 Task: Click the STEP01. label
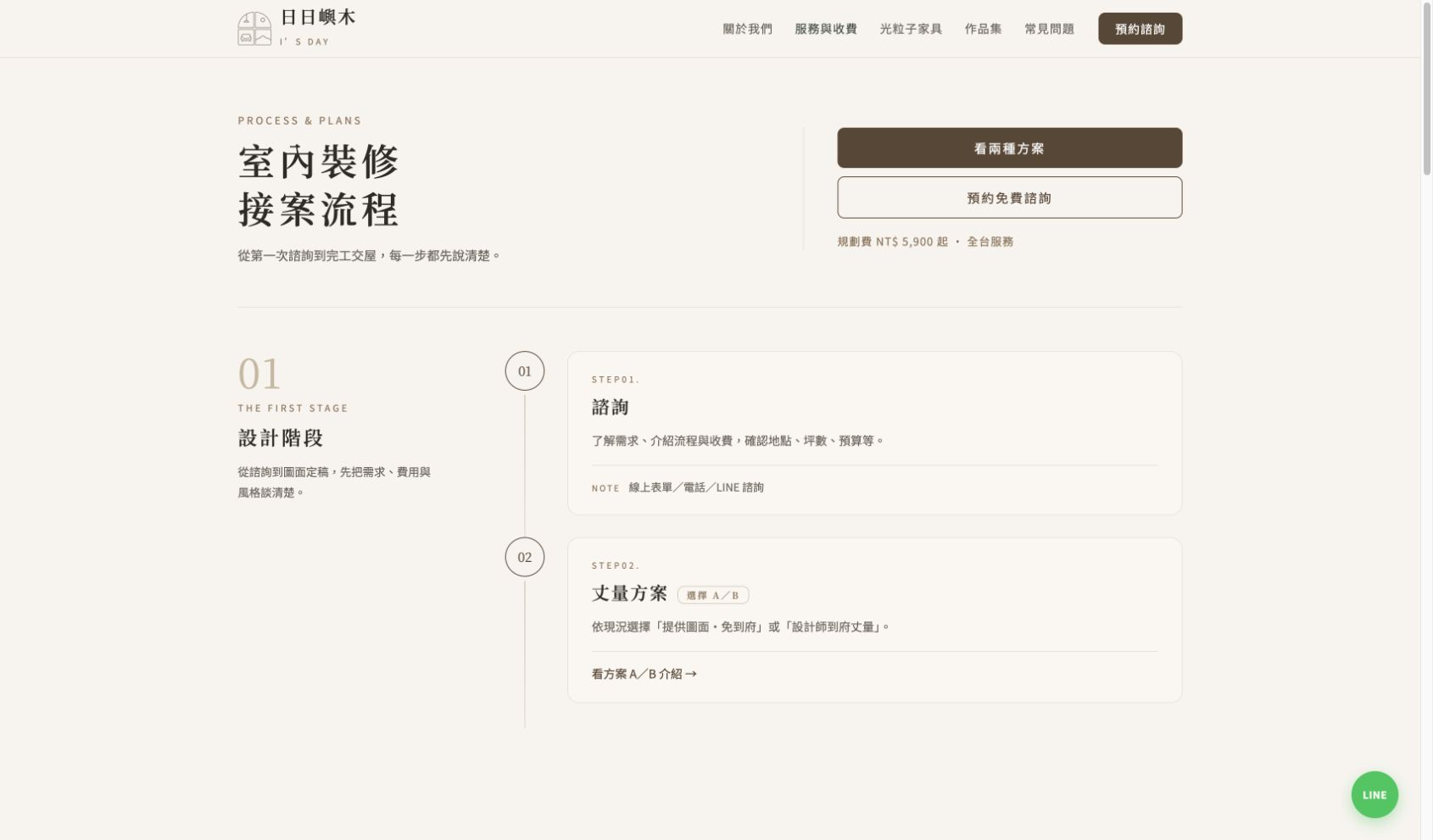click(616, 380)
